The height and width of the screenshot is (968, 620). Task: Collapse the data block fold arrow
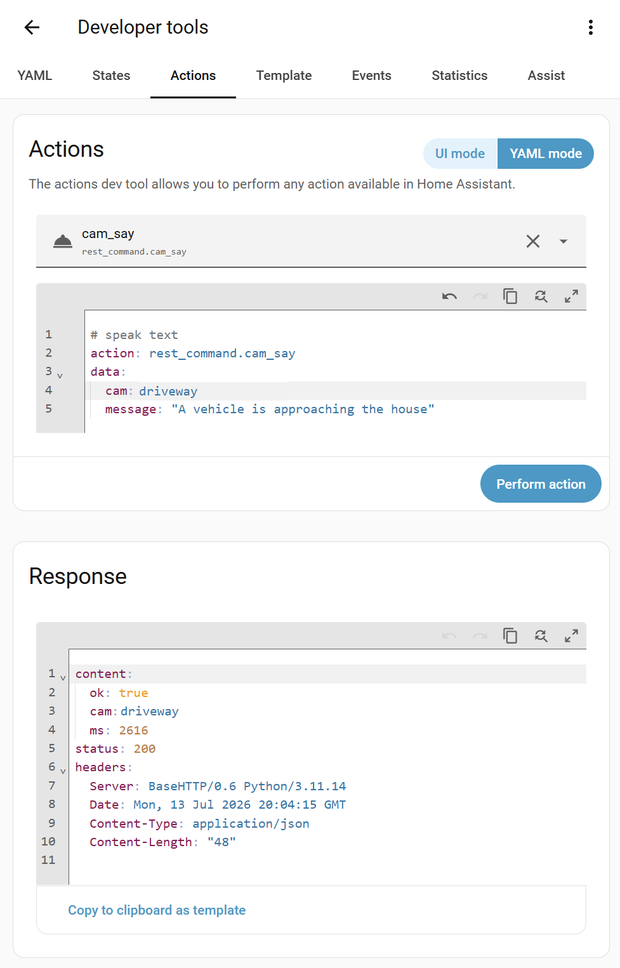tap(60, 375)
